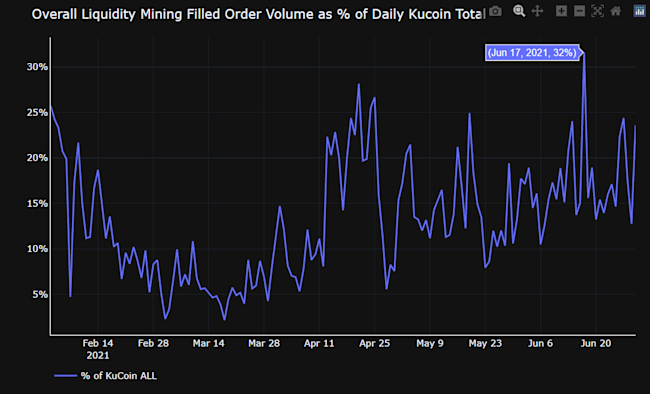Image resolution: width=650 pixels, height=394 pixels.
Task: Click the May 23 x-axis label
Action: click(485, 343)
